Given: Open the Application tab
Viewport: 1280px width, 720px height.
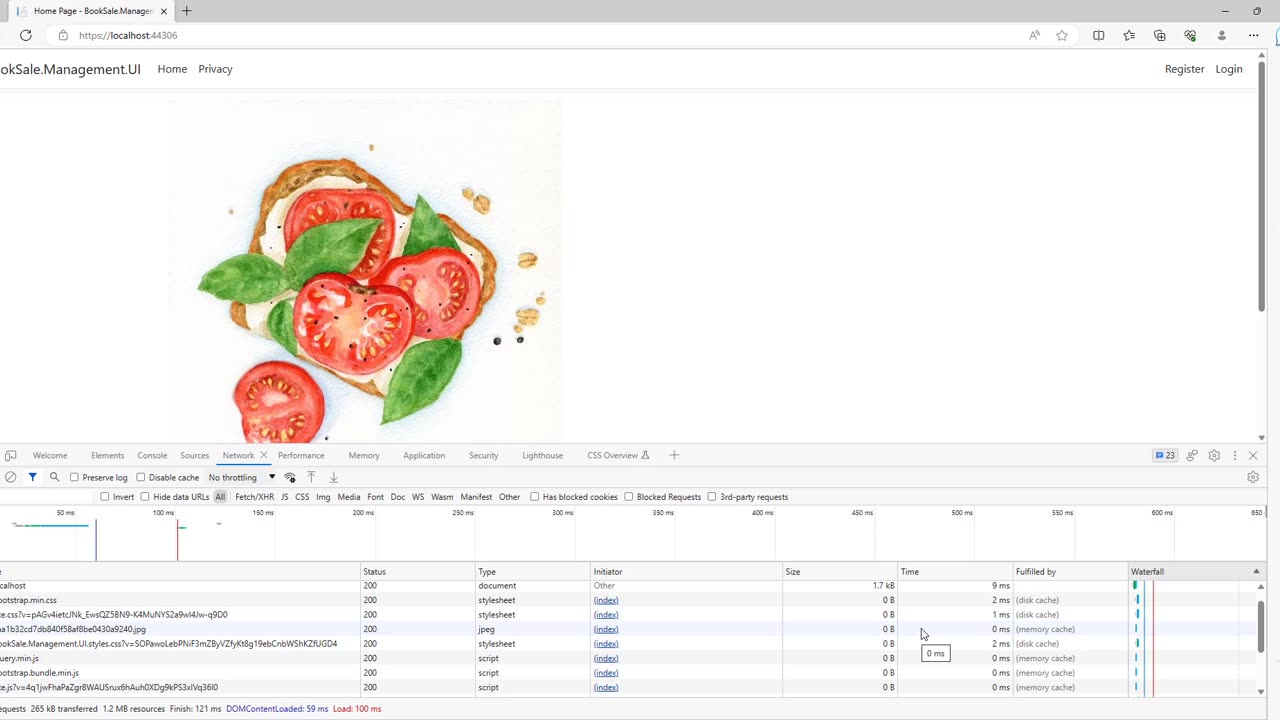Looking at the screenshot, I should [x=424, y=455].
